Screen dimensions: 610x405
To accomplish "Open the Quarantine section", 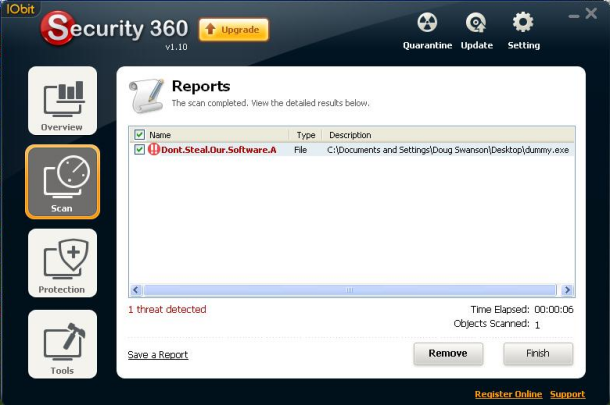I will (x=427, y=31).
